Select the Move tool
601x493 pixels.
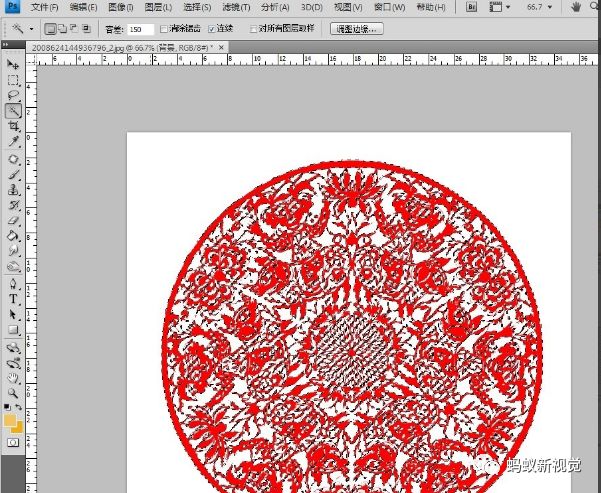(x=13, y=64)
